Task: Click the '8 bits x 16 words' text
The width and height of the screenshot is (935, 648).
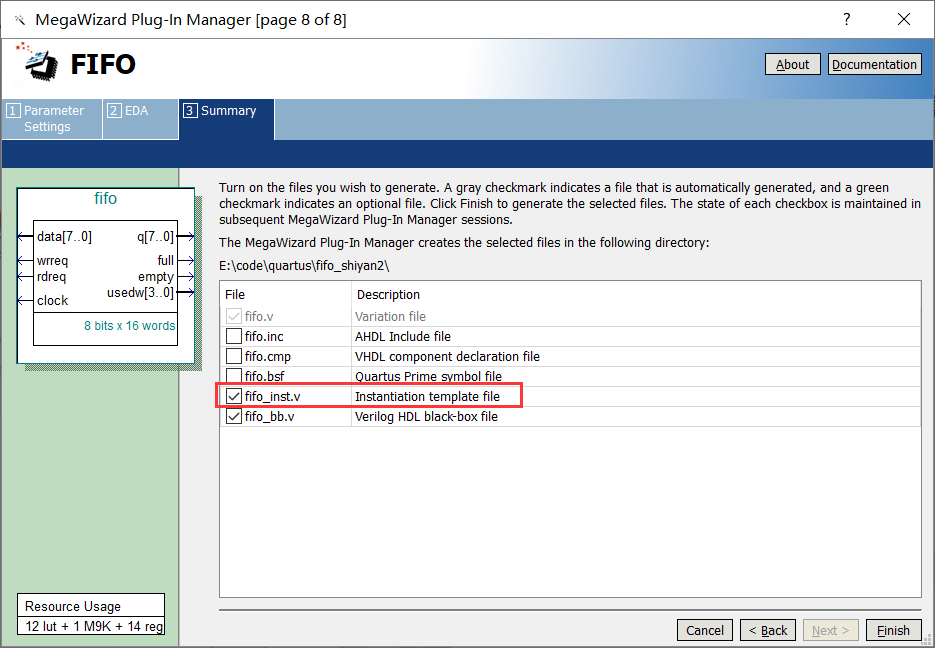Action: pyautogui.click(x=129, y=325)
